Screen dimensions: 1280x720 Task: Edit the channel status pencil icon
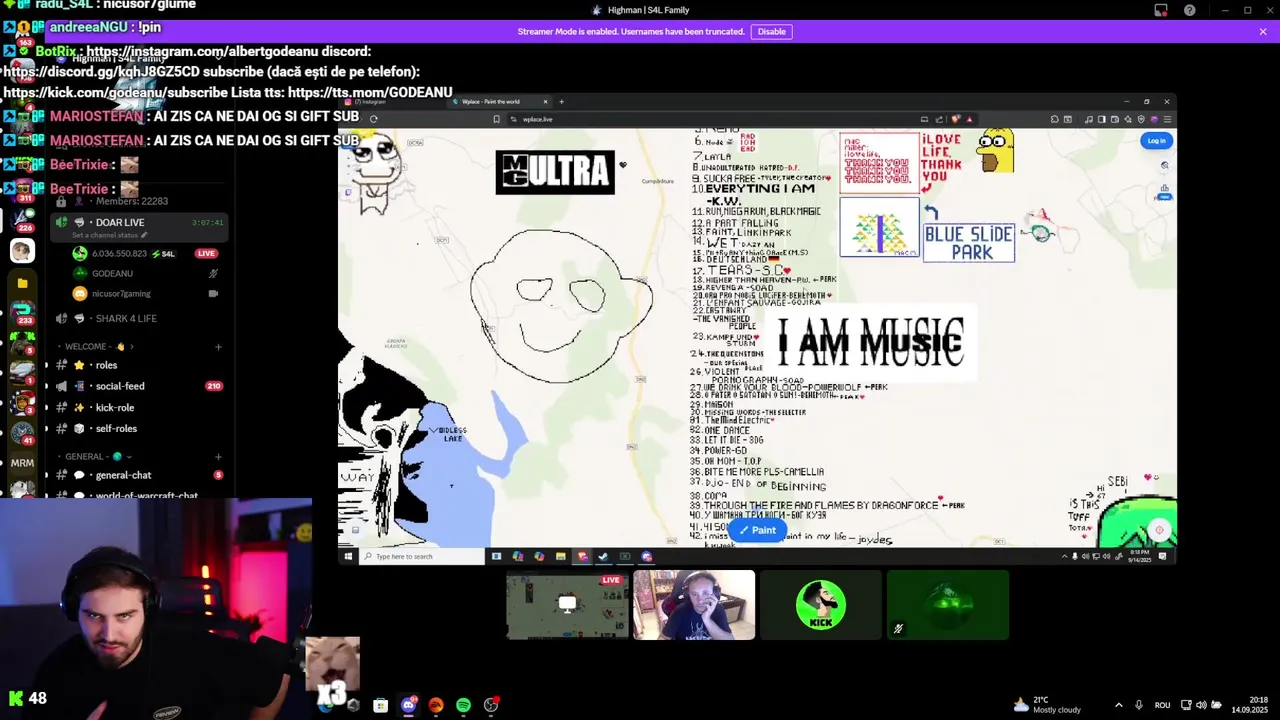point(144,235)
